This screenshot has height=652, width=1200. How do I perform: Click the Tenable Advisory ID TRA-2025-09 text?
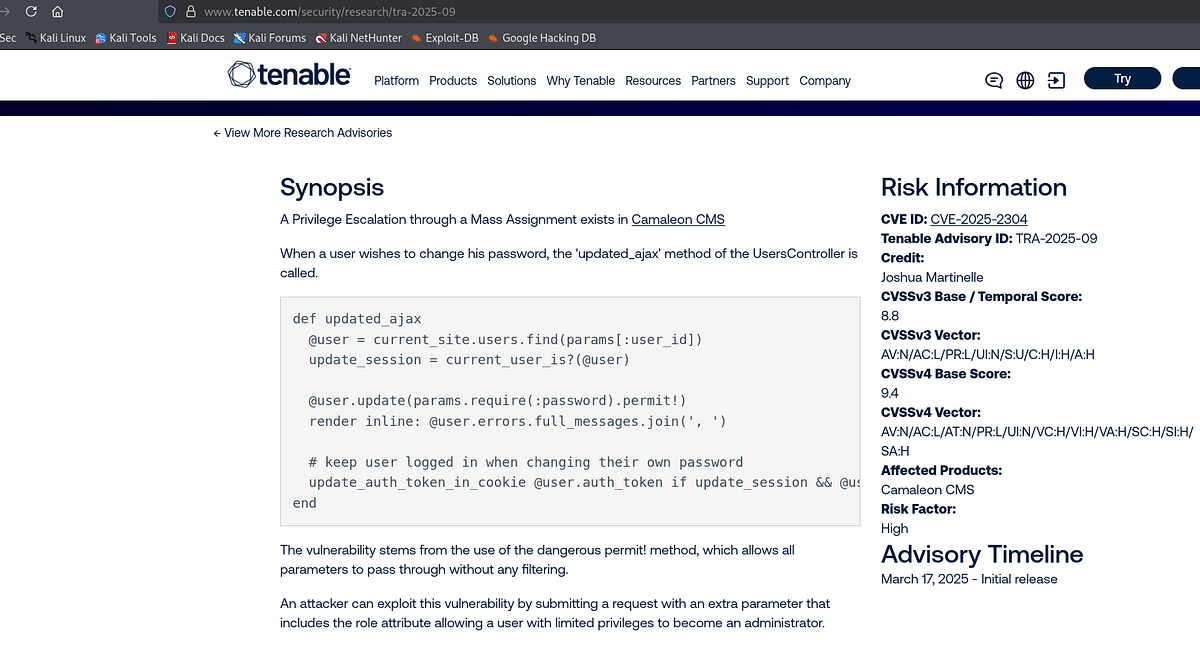[1057, 239]
